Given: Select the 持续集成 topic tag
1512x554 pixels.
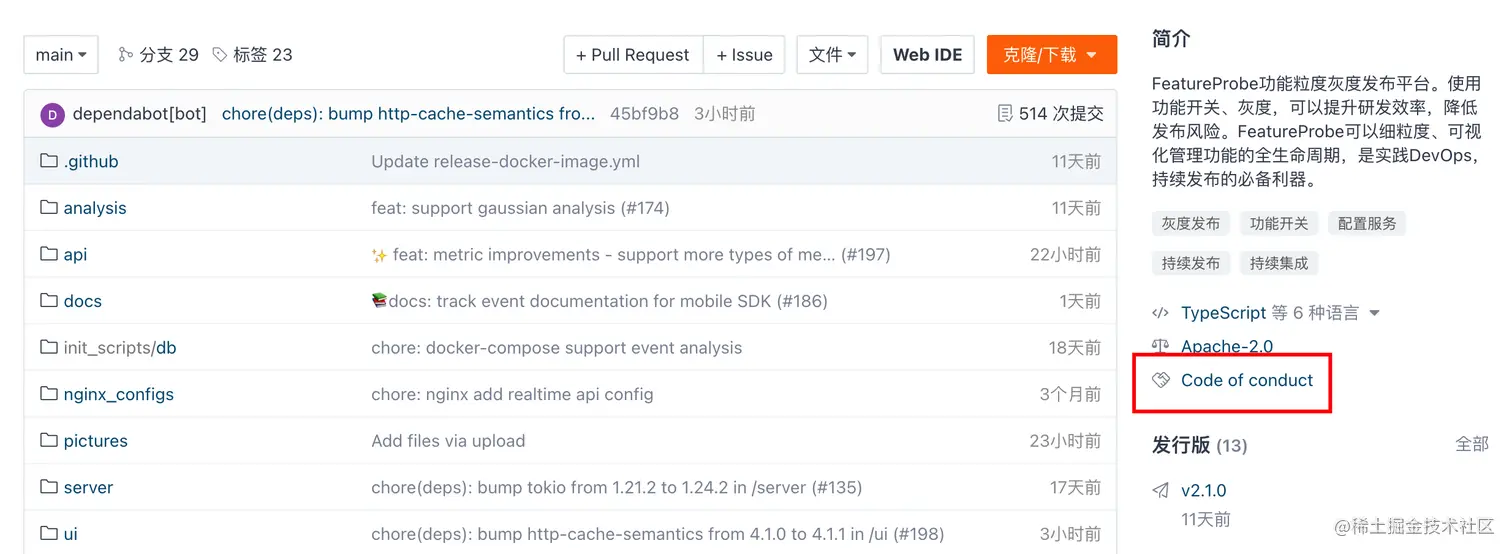Looking at the screenshot, I should click(1279, 263).
